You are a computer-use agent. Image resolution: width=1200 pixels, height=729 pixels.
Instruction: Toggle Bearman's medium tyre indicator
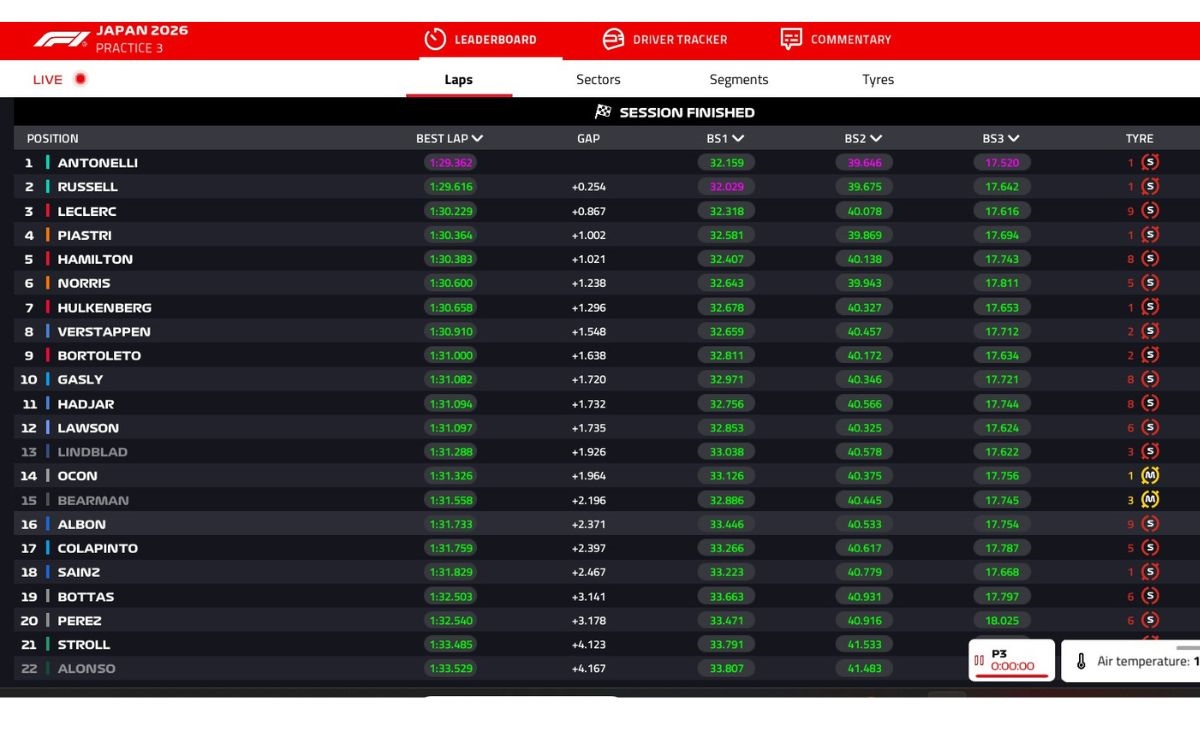click(x=1148, y=500)
